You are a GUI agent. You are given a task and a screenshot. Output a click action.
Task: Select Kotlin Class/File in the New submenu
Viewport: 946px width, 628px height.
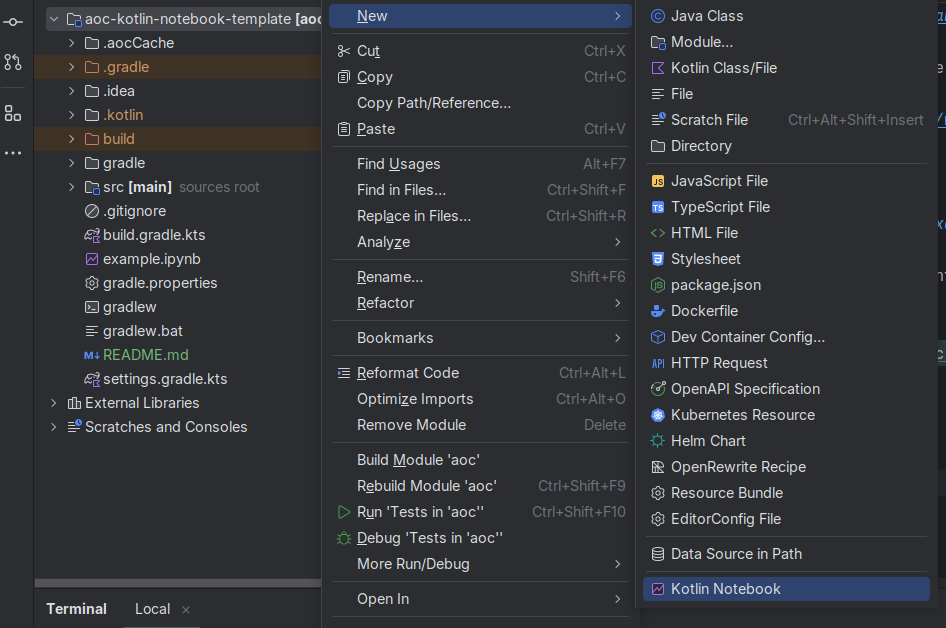[x=723, y=68]
